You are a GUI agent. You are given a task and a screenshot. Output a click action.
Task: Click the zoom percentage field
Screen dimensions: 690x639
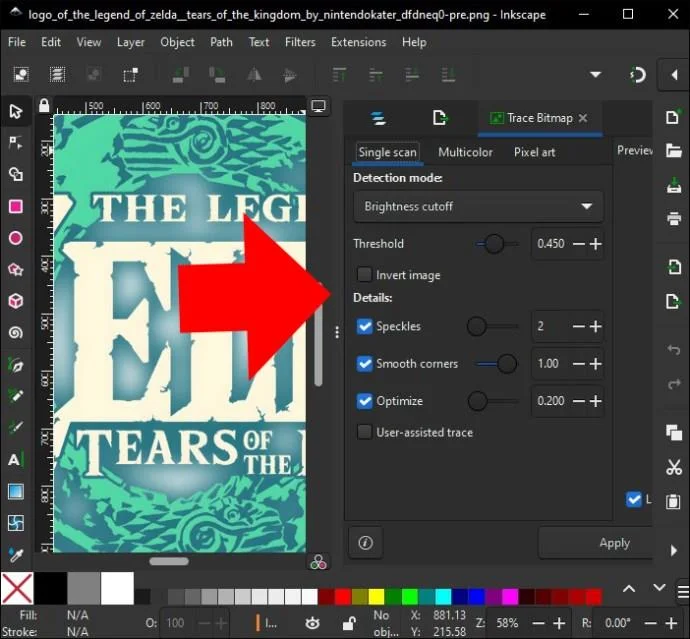click(507, 623)
